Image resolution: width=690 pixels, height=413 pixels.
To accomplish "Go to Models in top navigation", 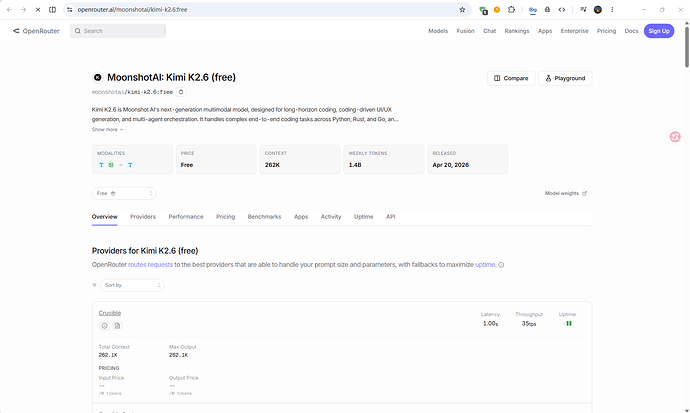I will 438,31.
